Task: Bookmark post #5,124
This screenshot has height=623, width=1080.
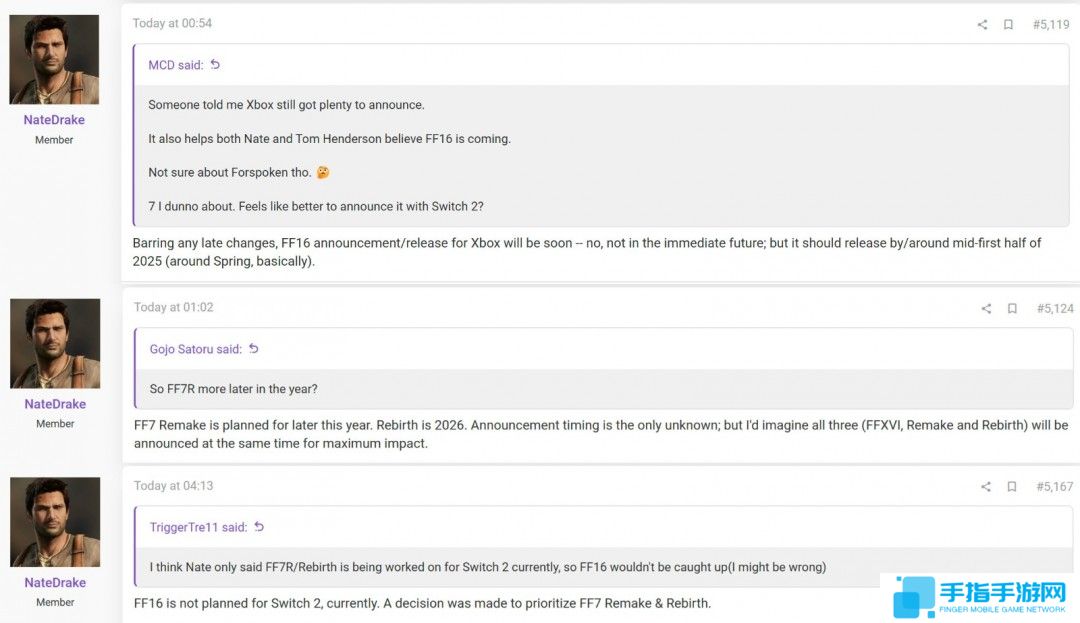Action: coord(1012,309)
